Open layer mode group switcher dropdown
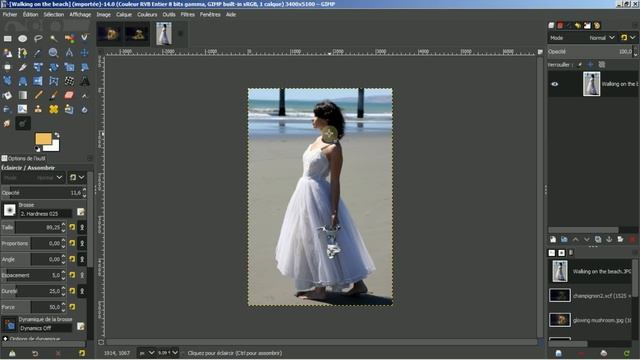 coord(628,38)
